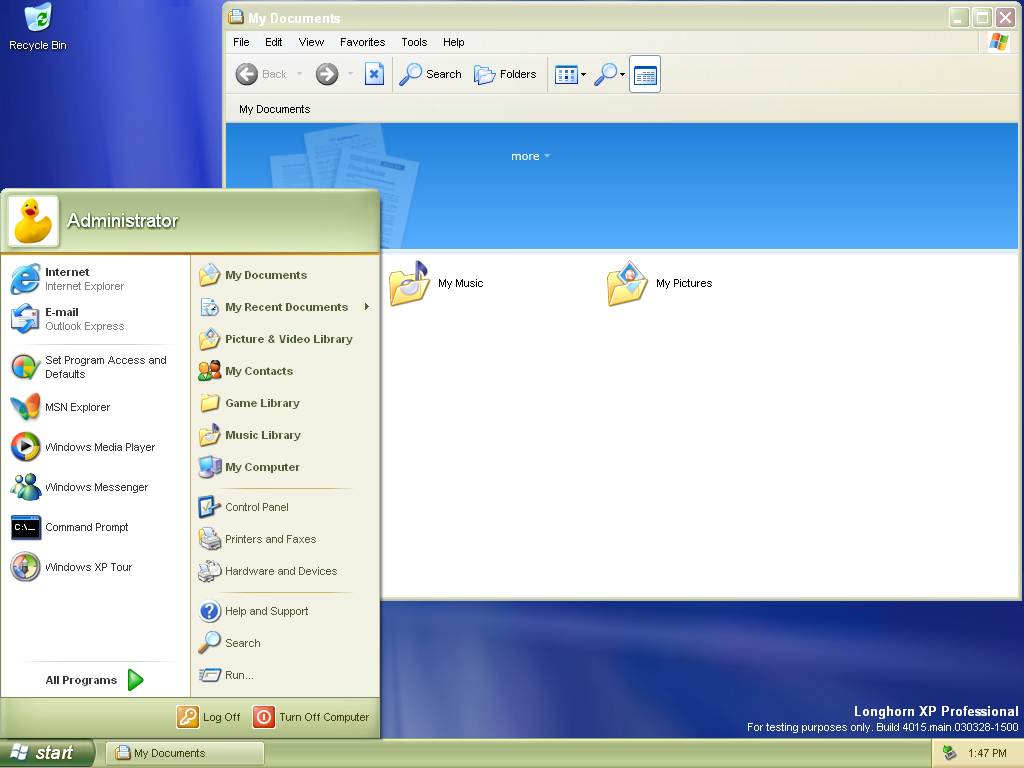Open Internet Explorer from Start menu
This screenshot has height=768, width=1024.
[68, 279]
